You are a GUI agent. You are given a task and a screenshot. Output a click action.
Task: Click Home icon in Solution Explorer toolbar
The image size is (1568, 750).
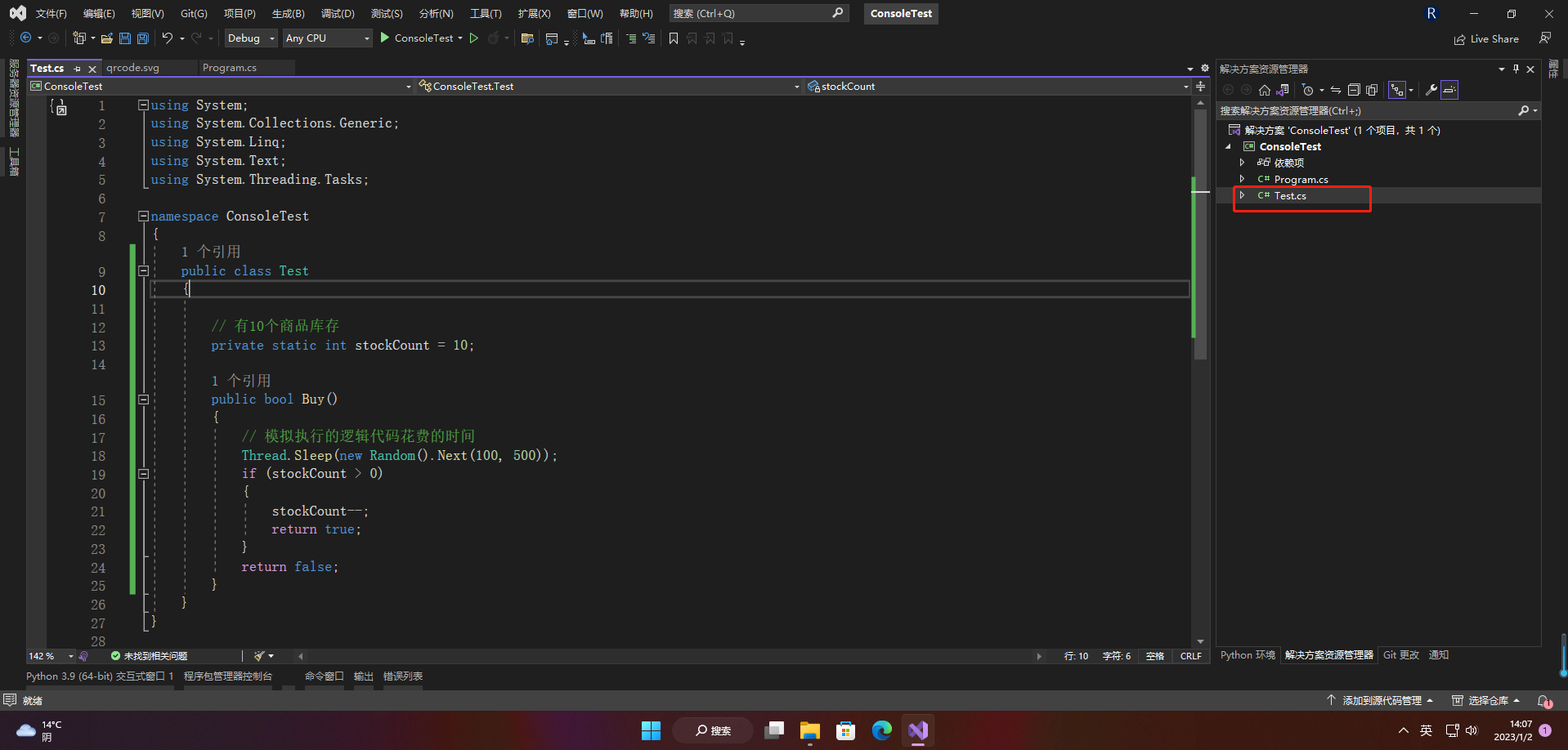(1265, 90)
